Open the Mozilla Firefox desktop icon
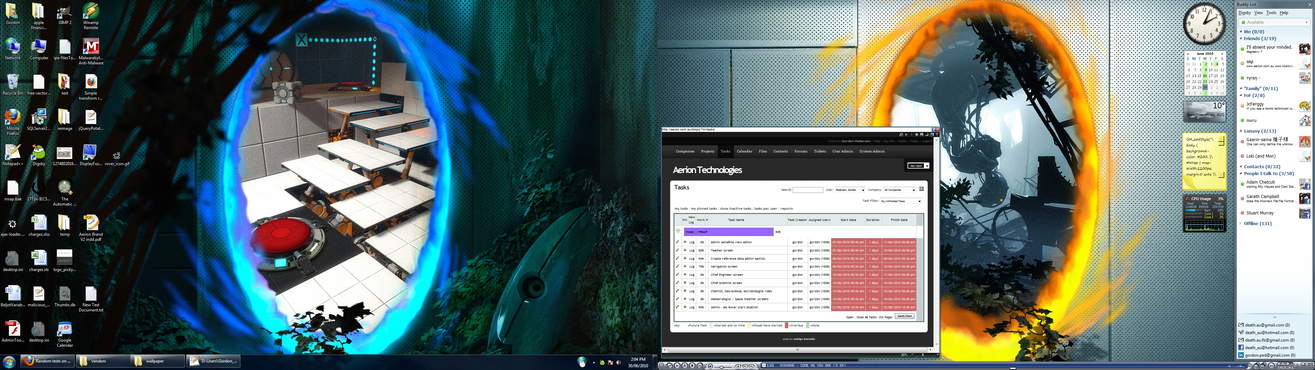 coord(13,119)
